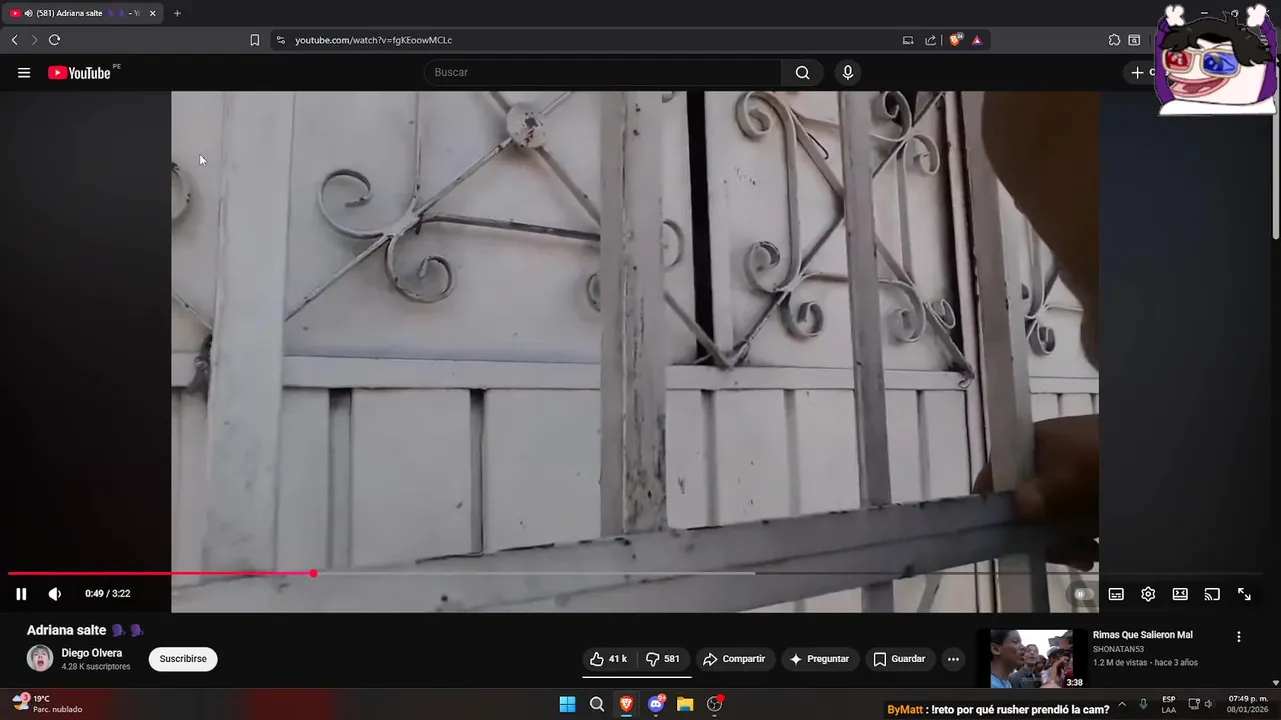The image size is (1281, 720).
Task: Open the taskbar clock showing 07:49 p. m.
Action: 1247,704
